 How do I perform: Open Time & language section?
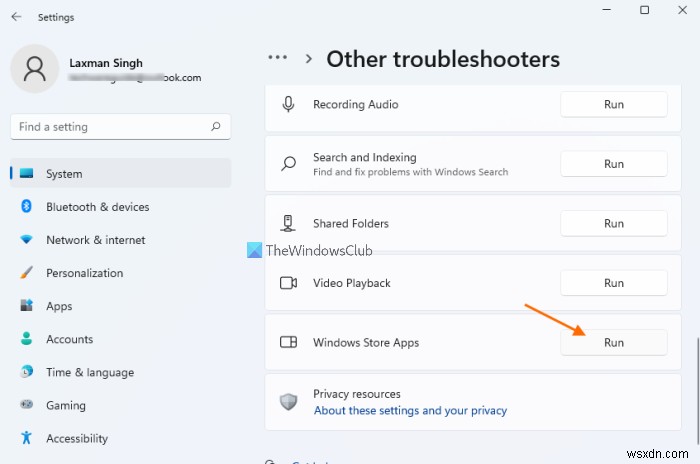click(x=89, y=373)
